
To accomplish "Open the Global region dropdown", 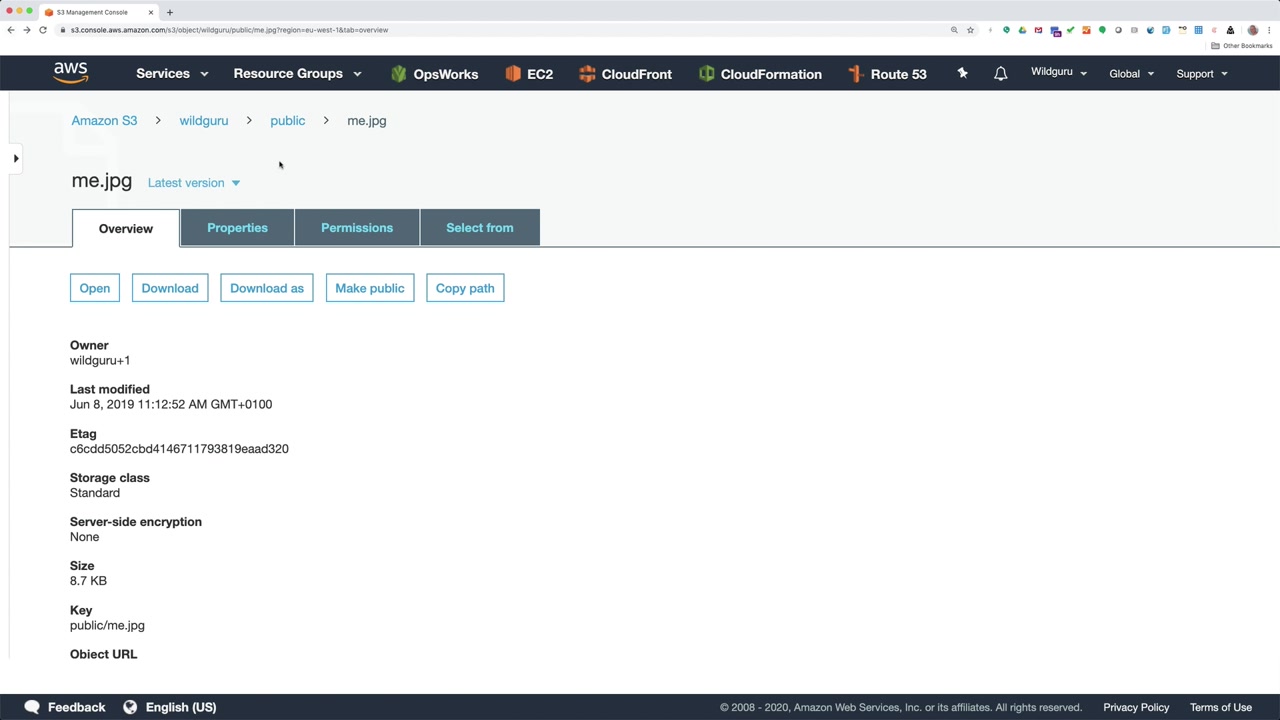I will 1131,74.
